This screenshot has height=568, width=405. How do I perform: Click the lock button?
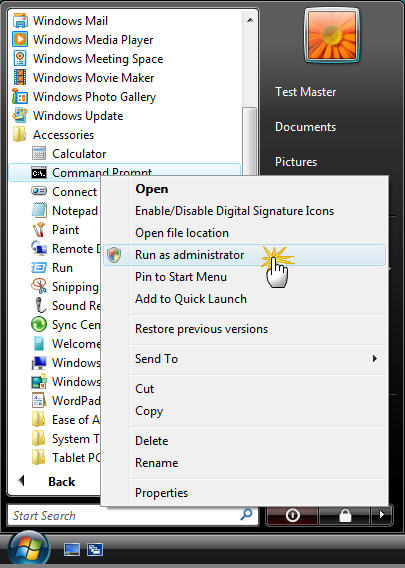point(345,515)
